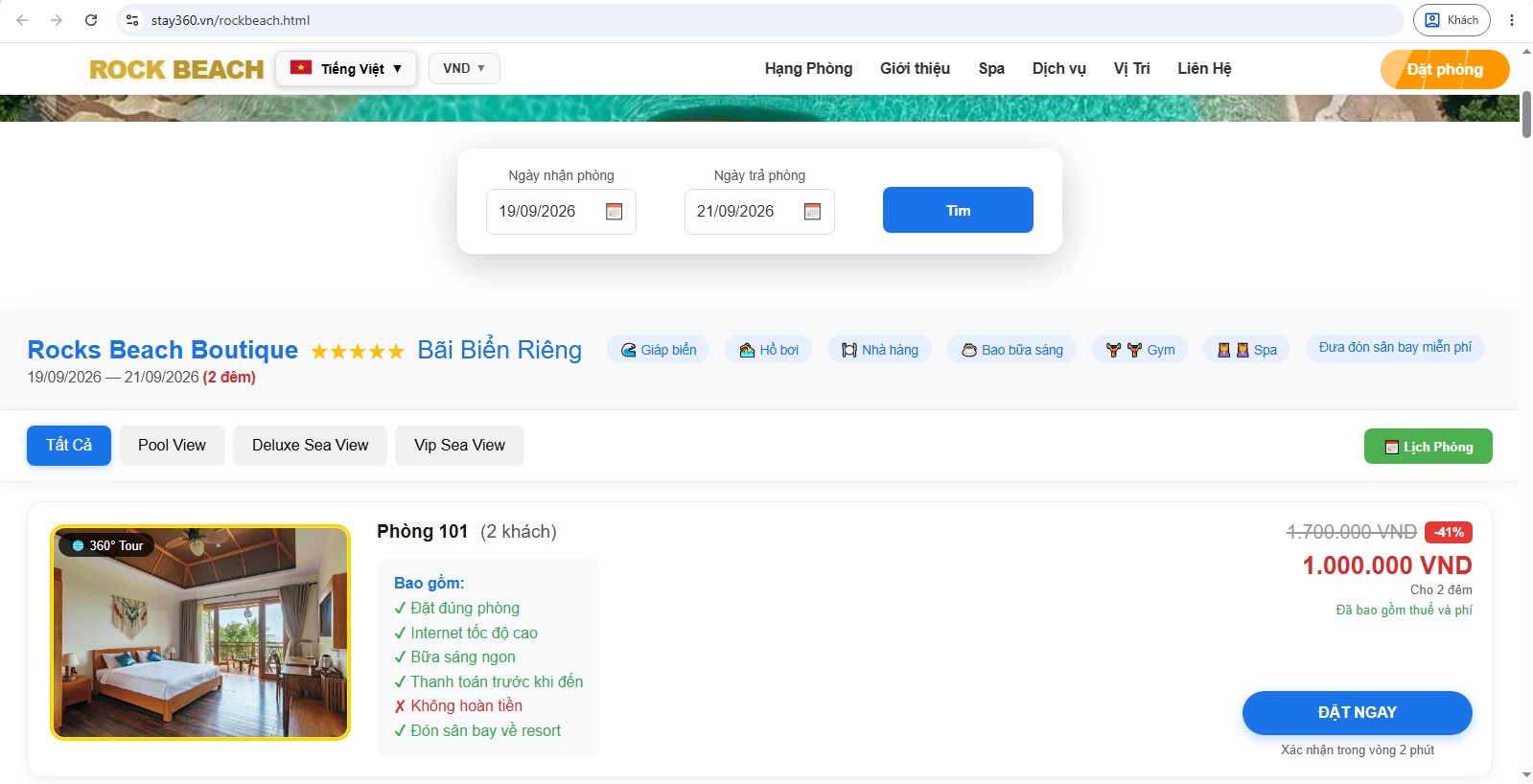The width and height of the screenshot is (1533, 784).
Task: Open the Phòng 101 room photo
Action: [x=200, y=633]
